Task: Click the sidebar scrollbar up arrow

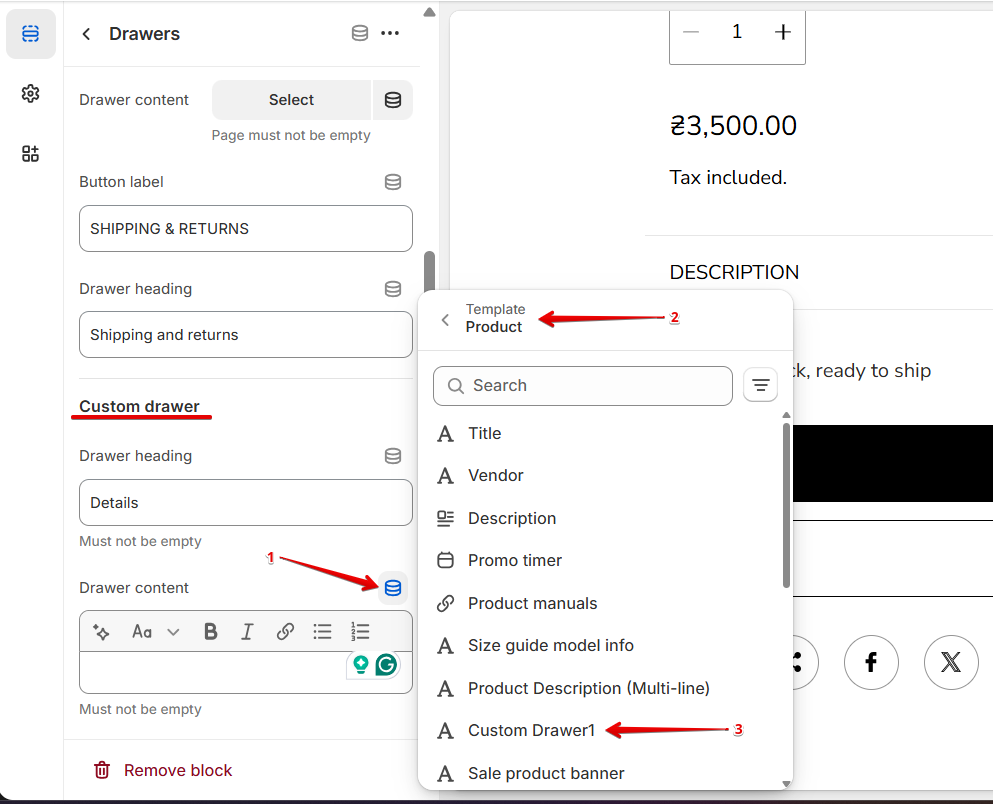Action: coord(429,12)
